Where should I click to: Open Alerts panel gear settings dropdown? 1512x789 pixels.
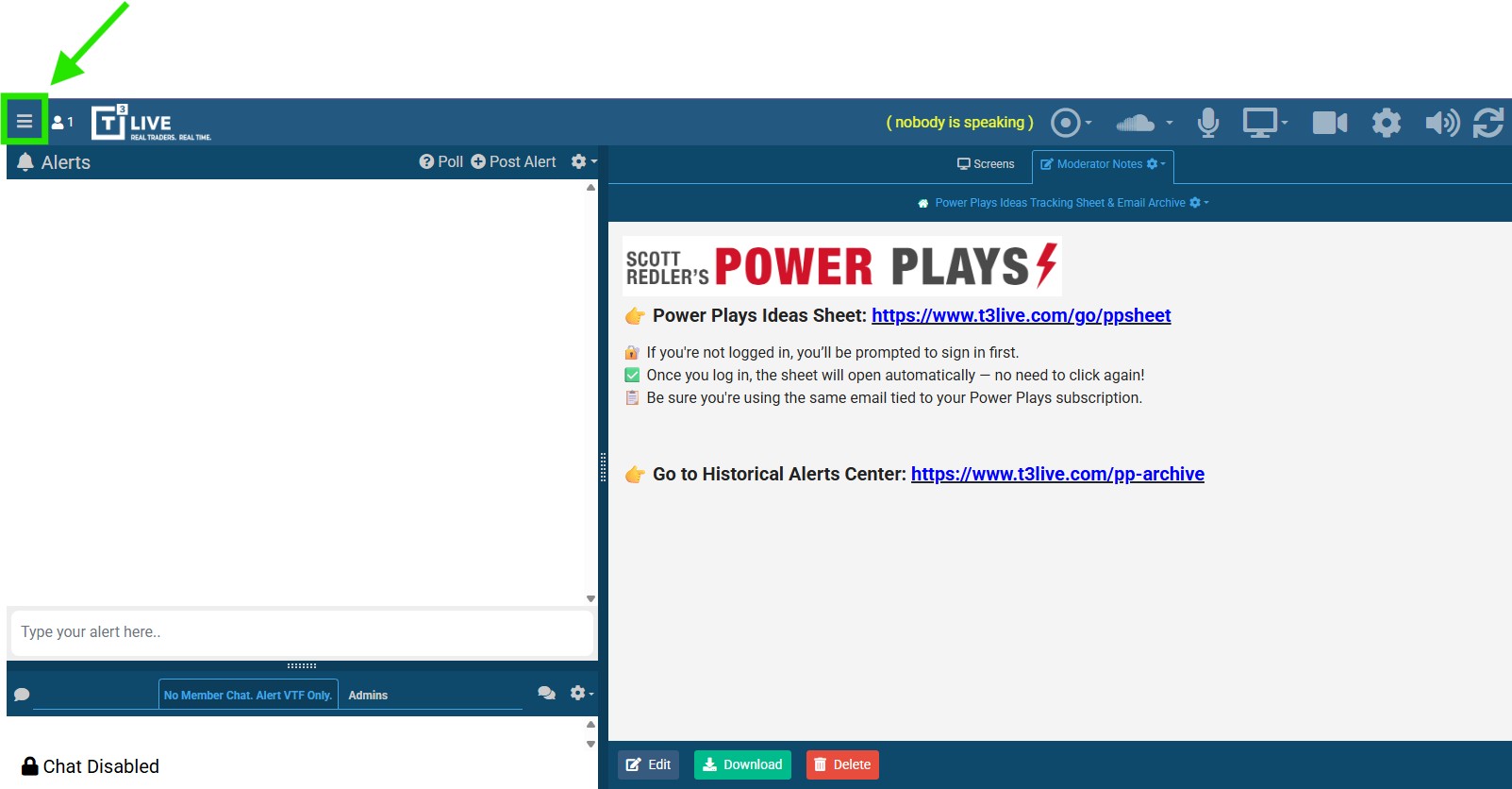tap(584, 162)
